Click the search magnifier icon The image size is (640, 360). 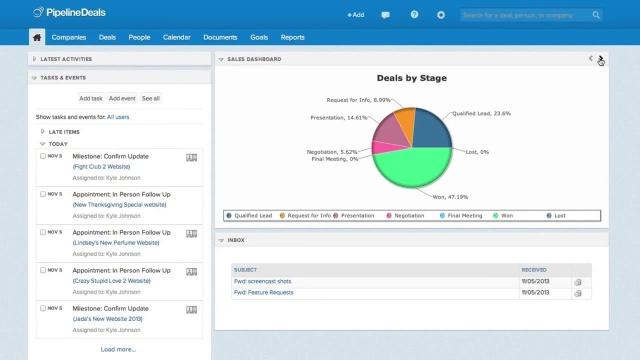click(x=596, y=15)
